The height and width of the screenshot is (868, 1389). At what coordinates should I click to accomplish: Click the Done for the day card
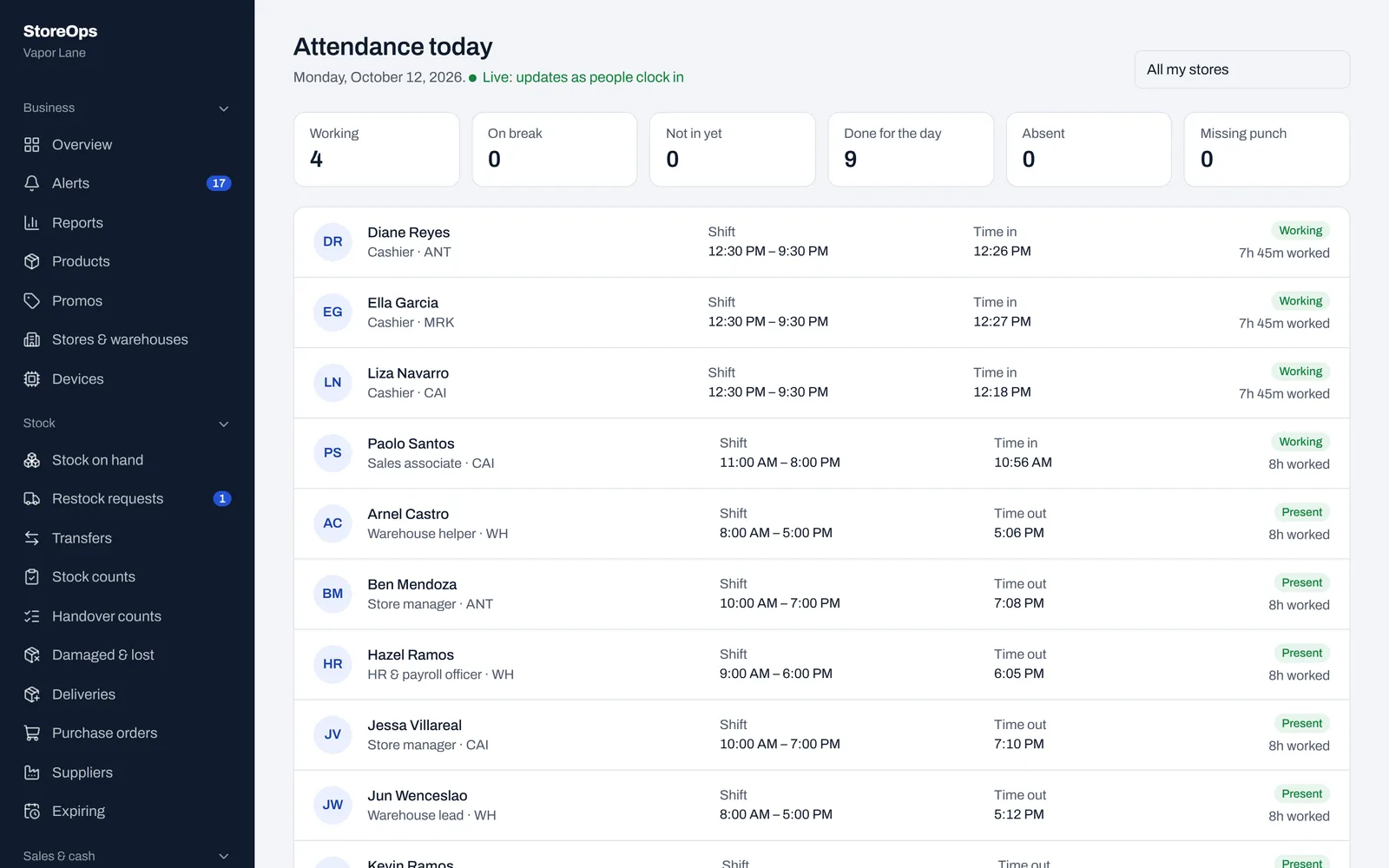(x=911, y=149)
